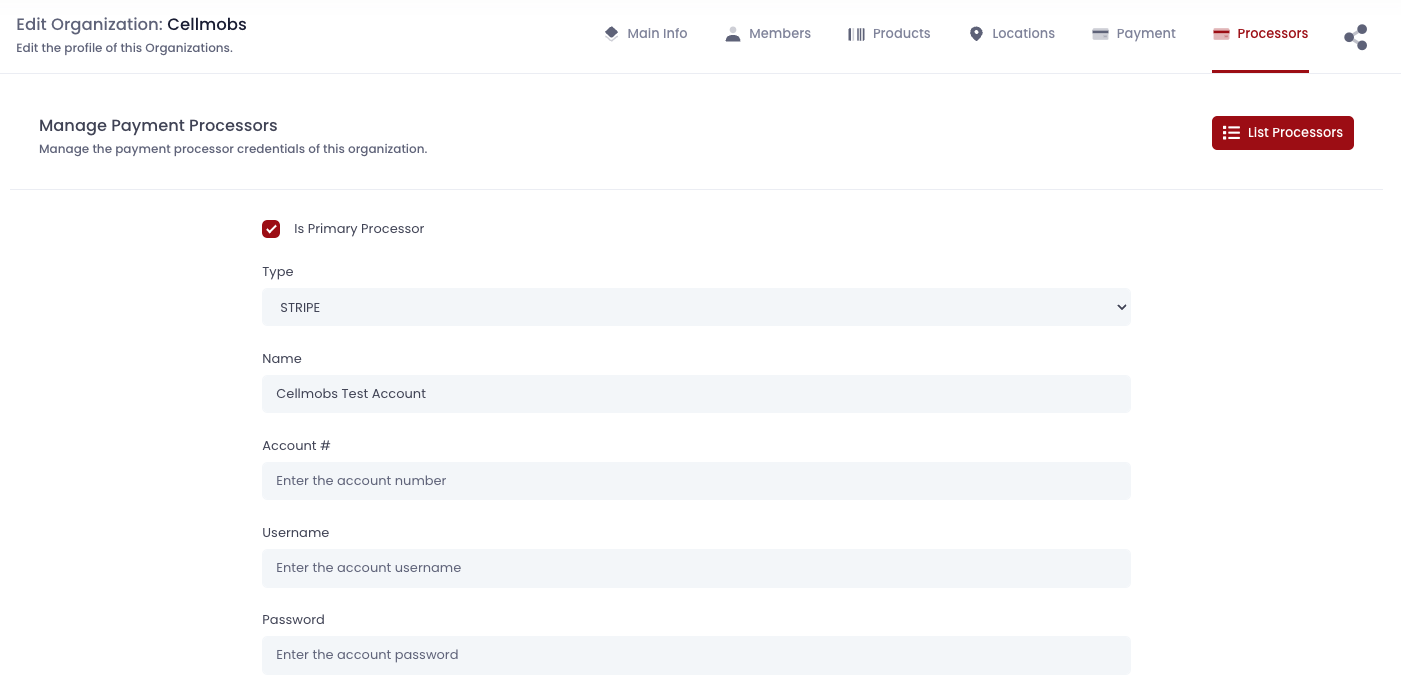Focus the Account # input field

point(696,481)
